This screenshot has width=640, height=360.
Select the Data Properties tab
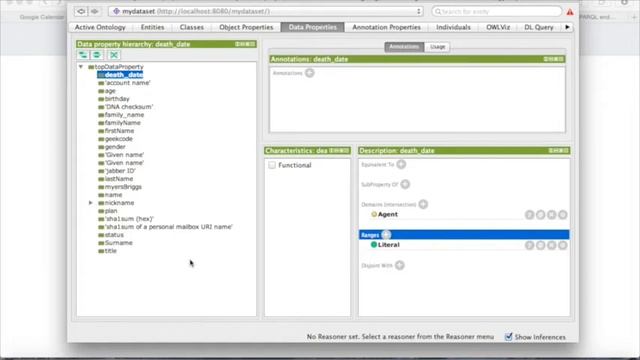coord(313,27)
